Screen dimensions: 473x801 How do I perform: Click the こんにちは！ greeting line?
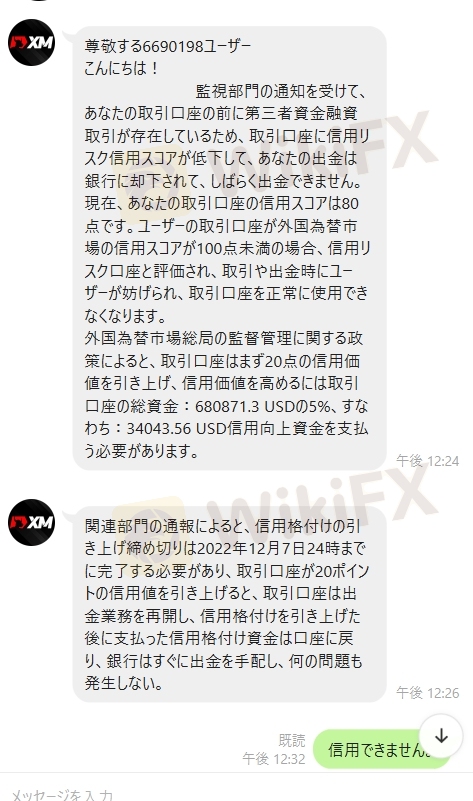coord(122,68)
